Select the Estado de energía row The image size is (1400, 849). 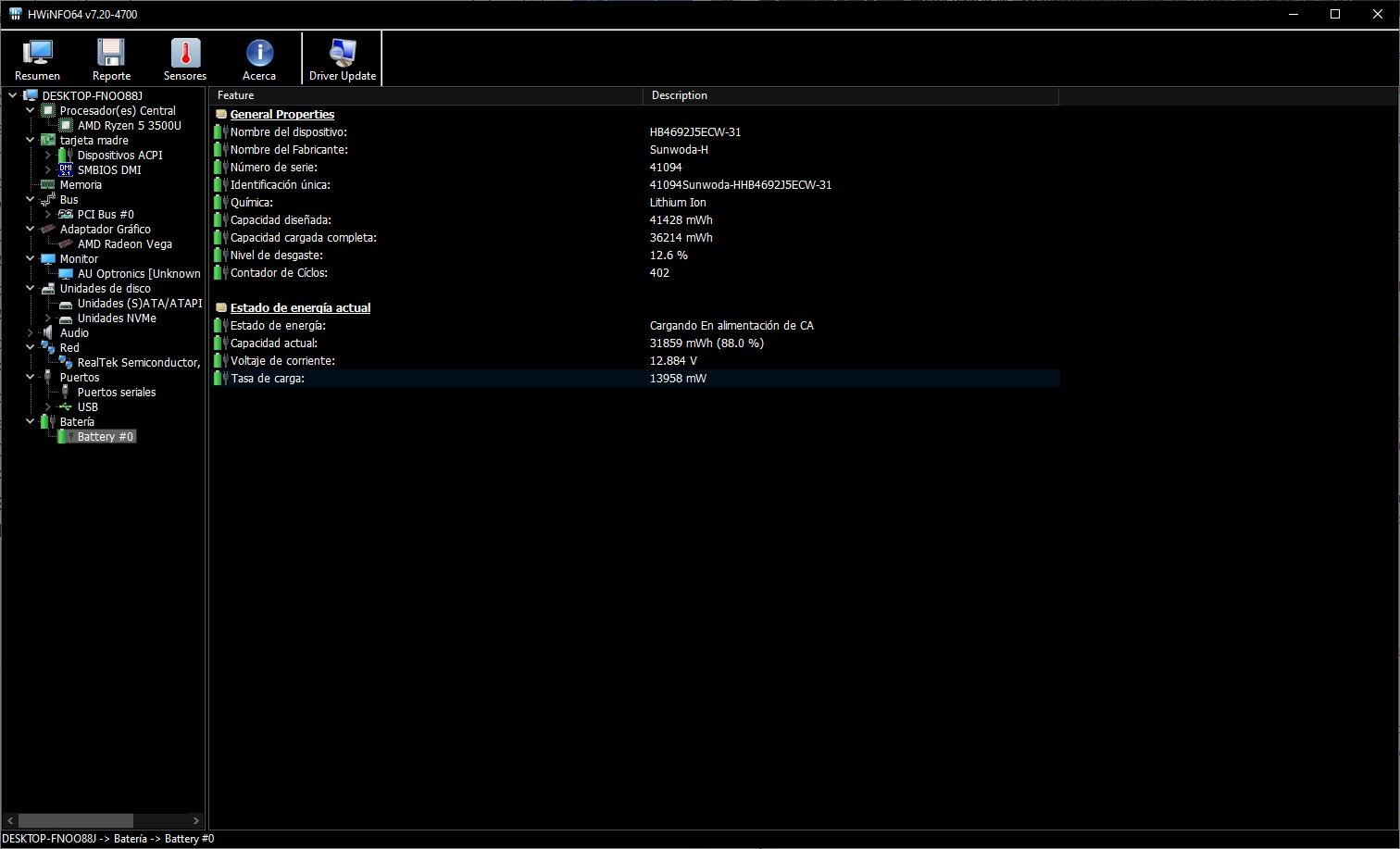click(x=635, y=326)
